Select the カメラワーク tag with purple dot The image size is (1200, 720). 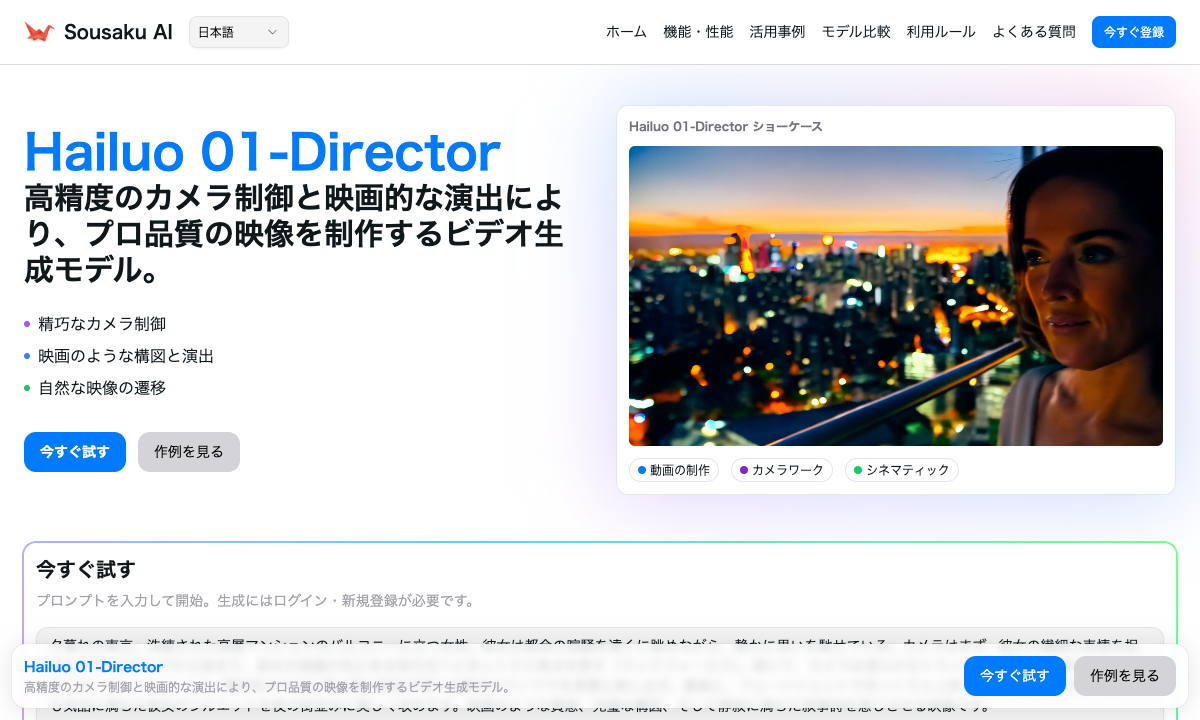[782, 470]
